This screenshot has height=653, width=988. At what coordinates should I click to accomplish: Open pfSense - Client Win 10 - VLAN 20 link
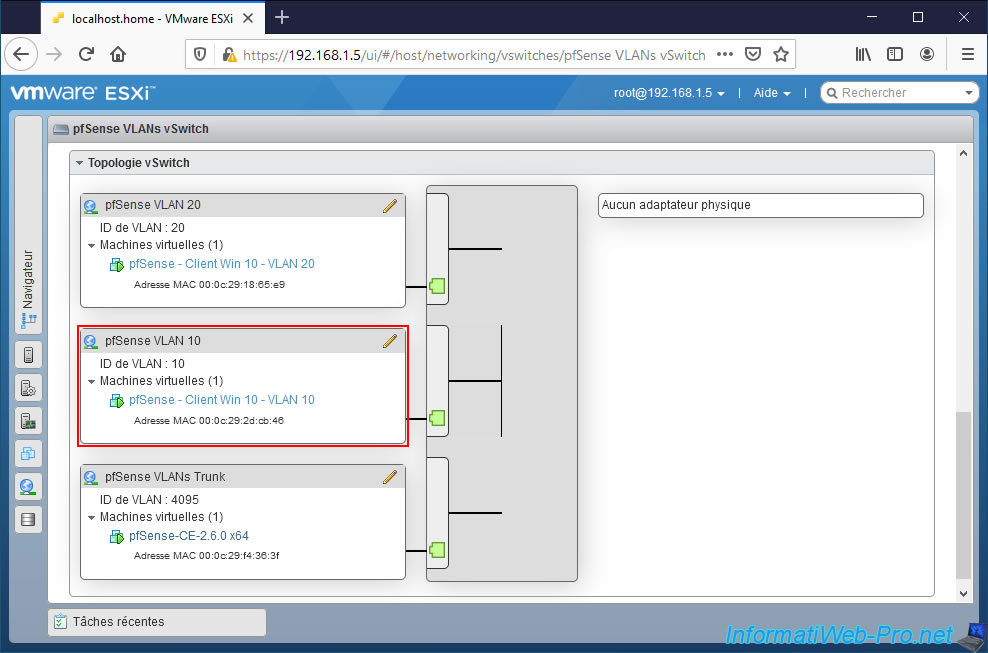click(222, 263)
